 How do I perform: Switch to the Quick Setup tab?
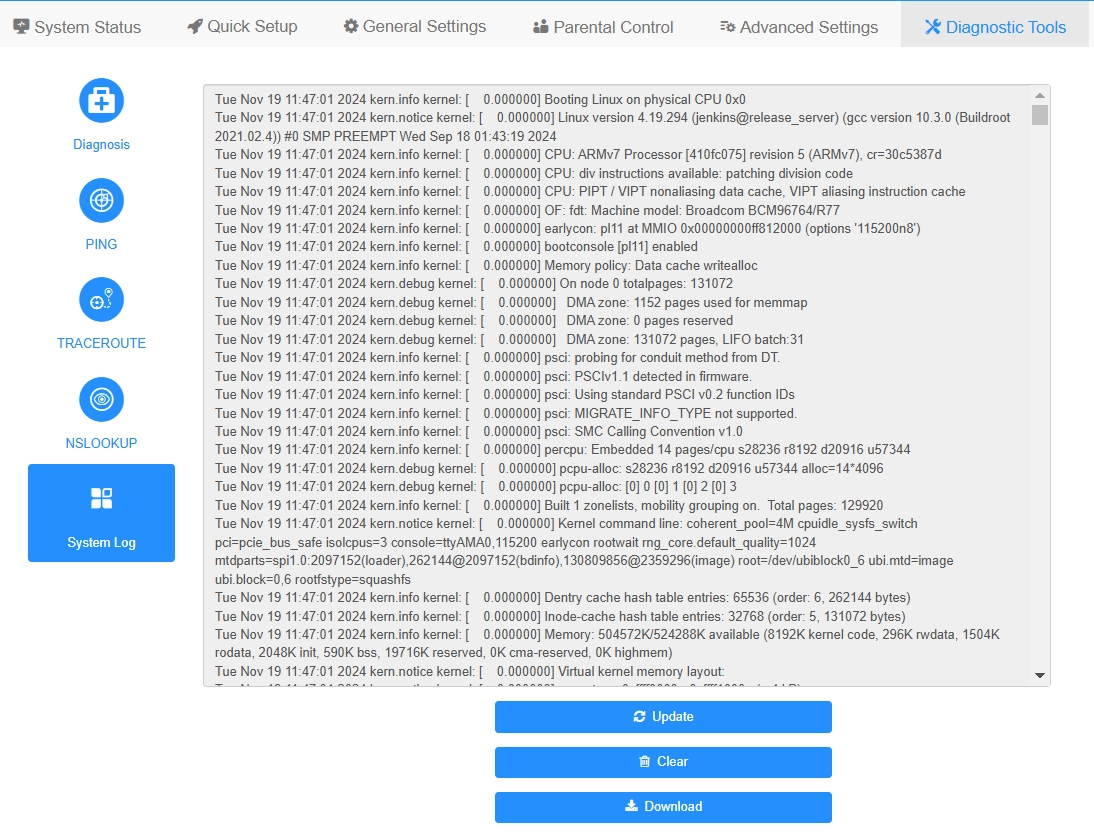point(242,27)
